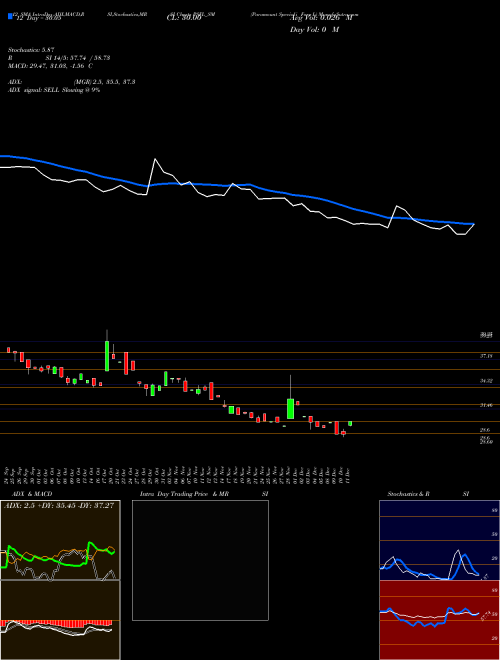Click the 'Day Vol: 0 M' label
Screen dimensions: 500x660
click(314, 30)
